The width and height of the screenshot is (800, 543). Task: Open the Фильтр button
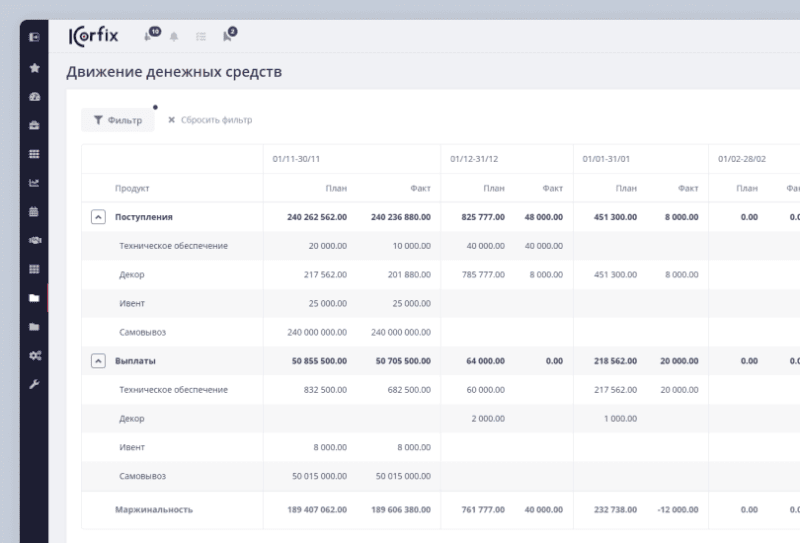click(x=118, y=120)
